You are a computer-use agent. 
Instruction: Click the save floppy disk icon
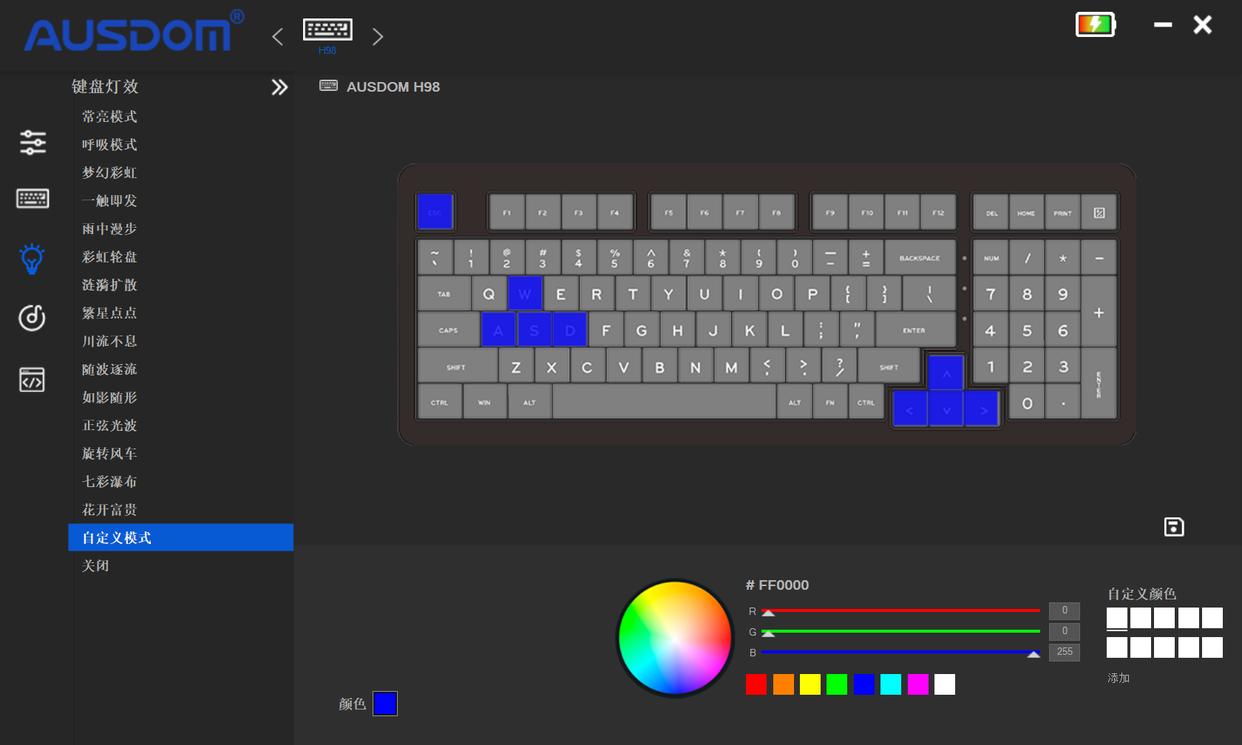(x=1174, y=527)
